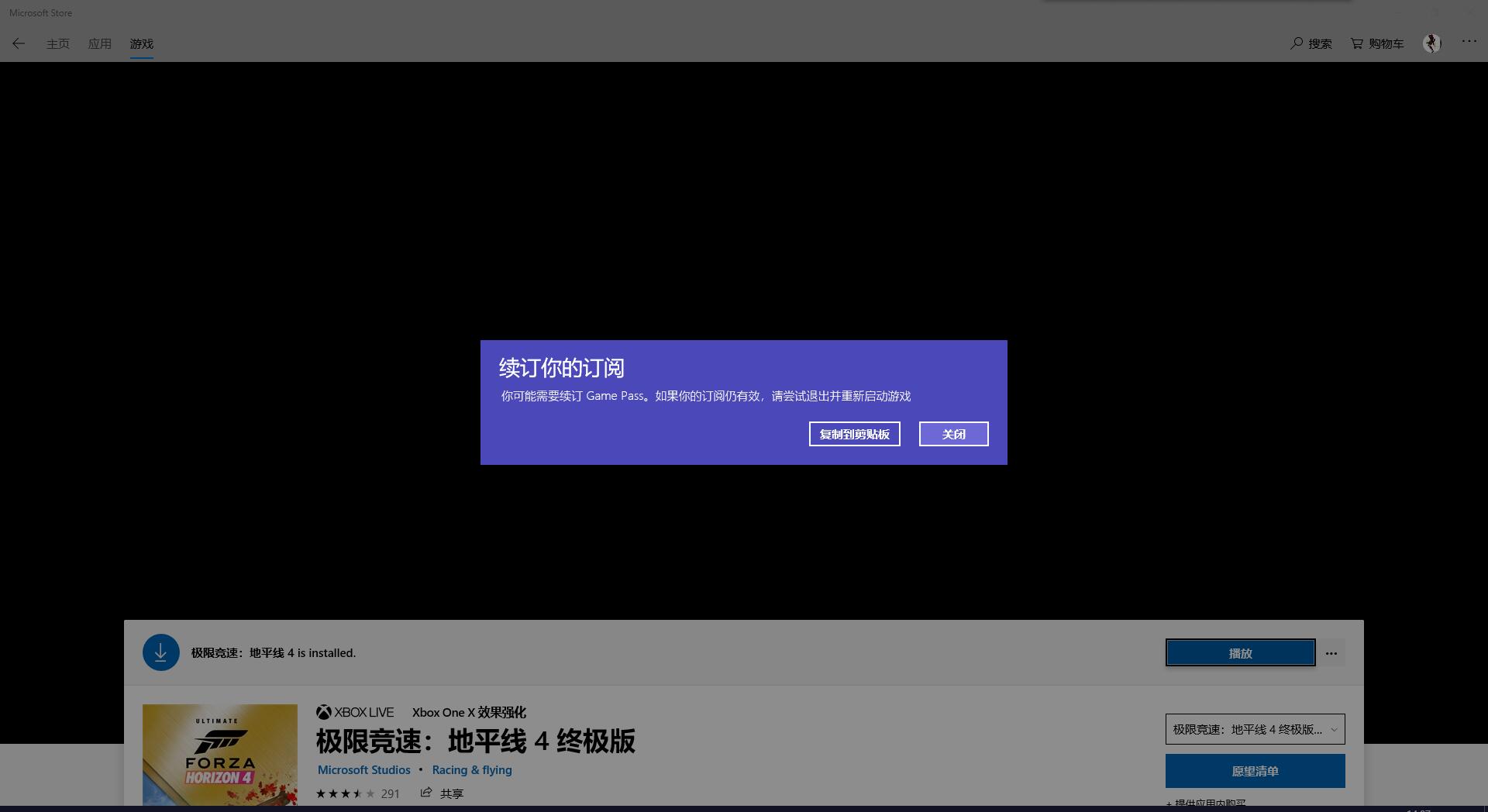Screen dimensions: 1488x812
Task: Open the Forza Horizon 4 cover thumbnail
Action: pos(220,755)
